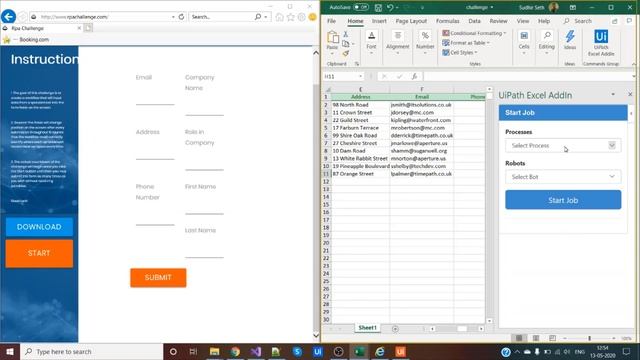Click the add new sheet plus icon
This screenshot has height=360, width=640.
[395, 329]
